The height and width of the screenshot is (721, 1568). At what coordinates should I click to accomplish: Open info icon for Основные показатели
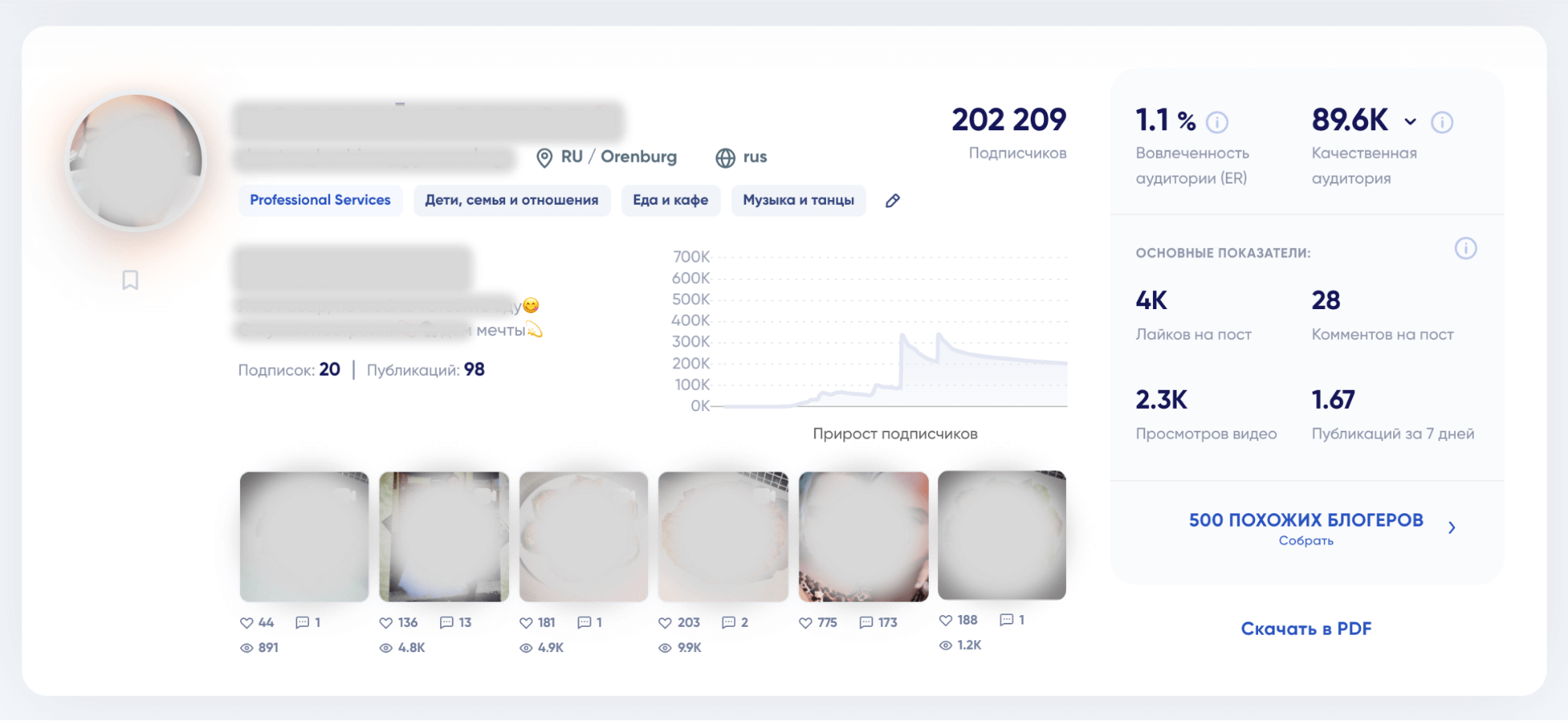click(x=1465, y=249)
